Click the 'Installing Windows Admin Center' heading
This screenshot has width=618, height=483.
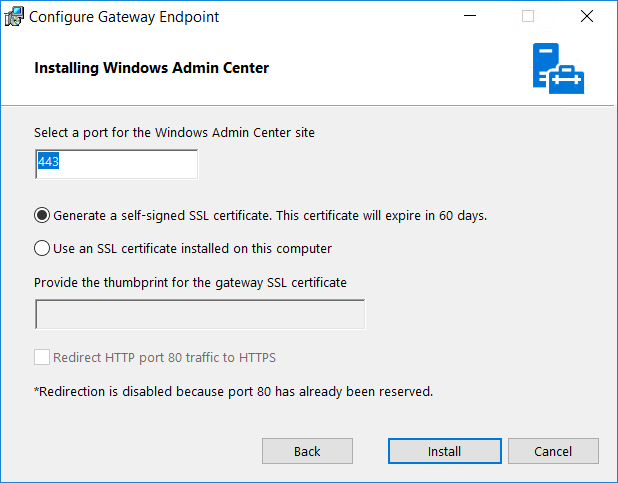151,68
